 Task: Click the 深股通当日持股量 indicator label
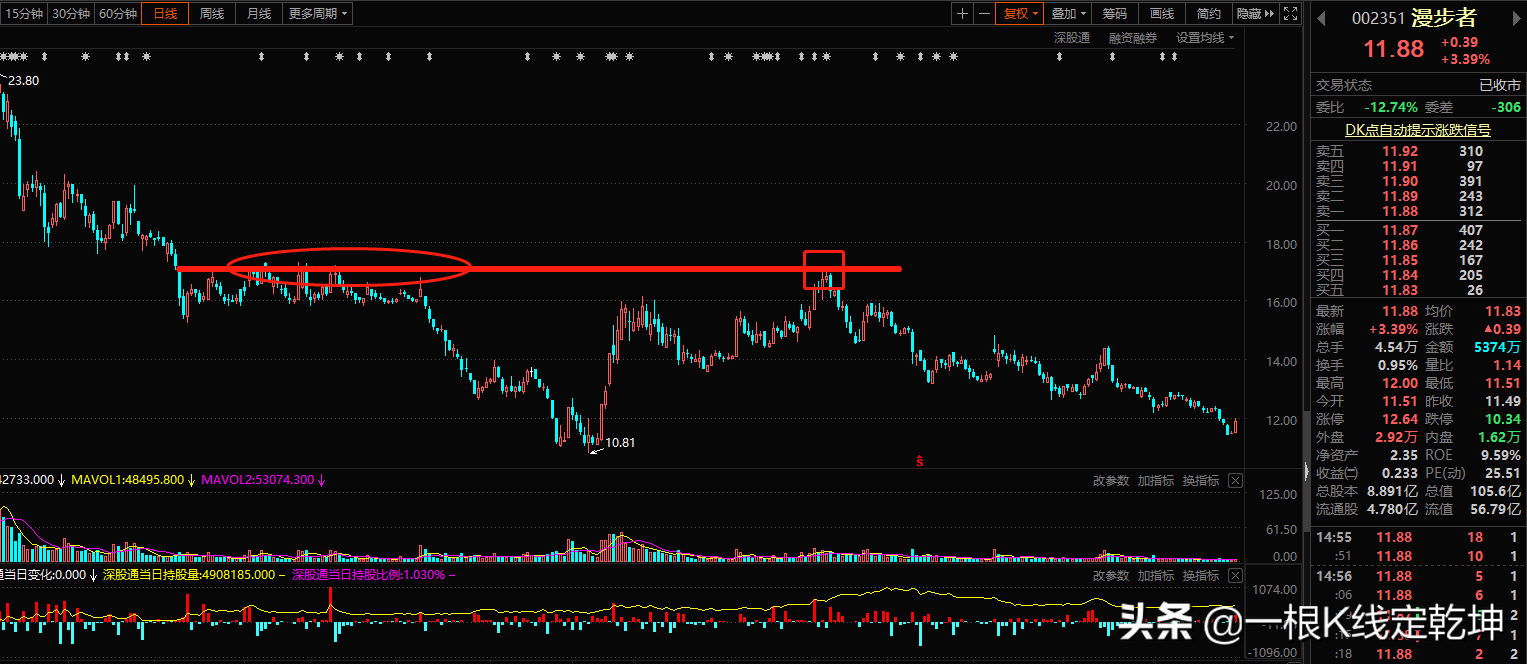pos(190,575)
